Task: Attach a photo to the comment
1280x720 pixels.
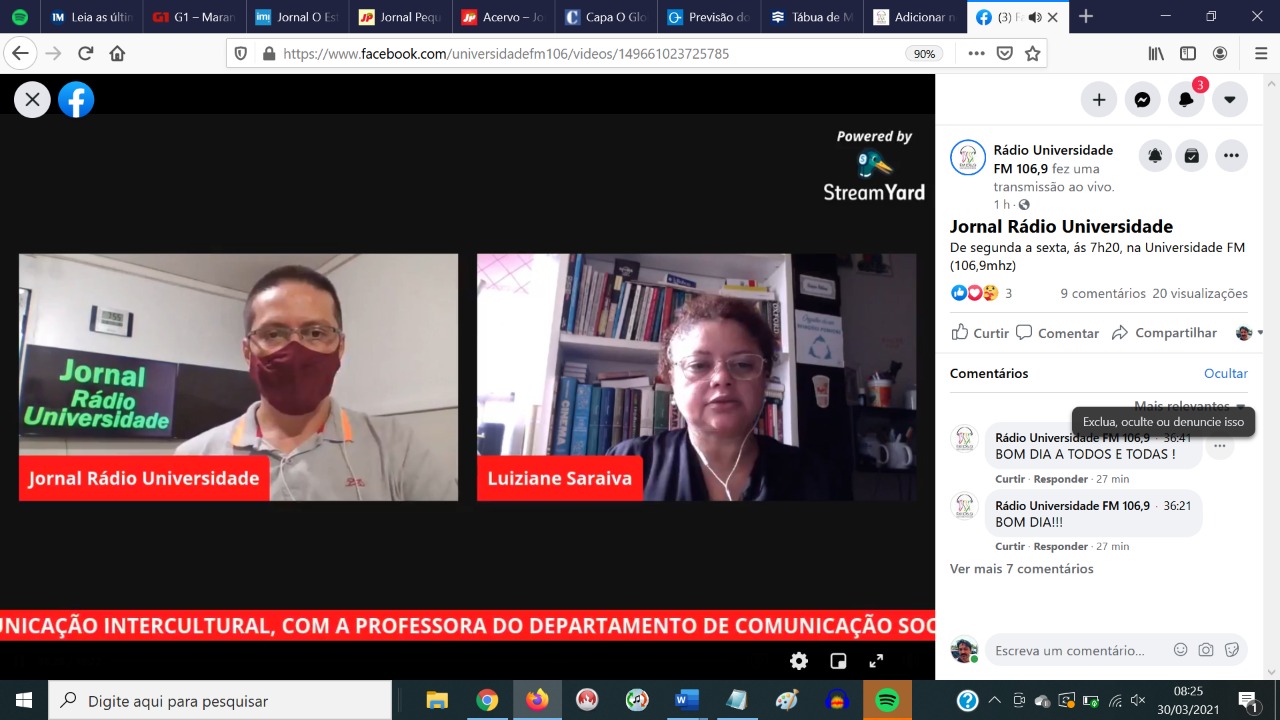Action: pyautogui.click(x=1206, y=650)
